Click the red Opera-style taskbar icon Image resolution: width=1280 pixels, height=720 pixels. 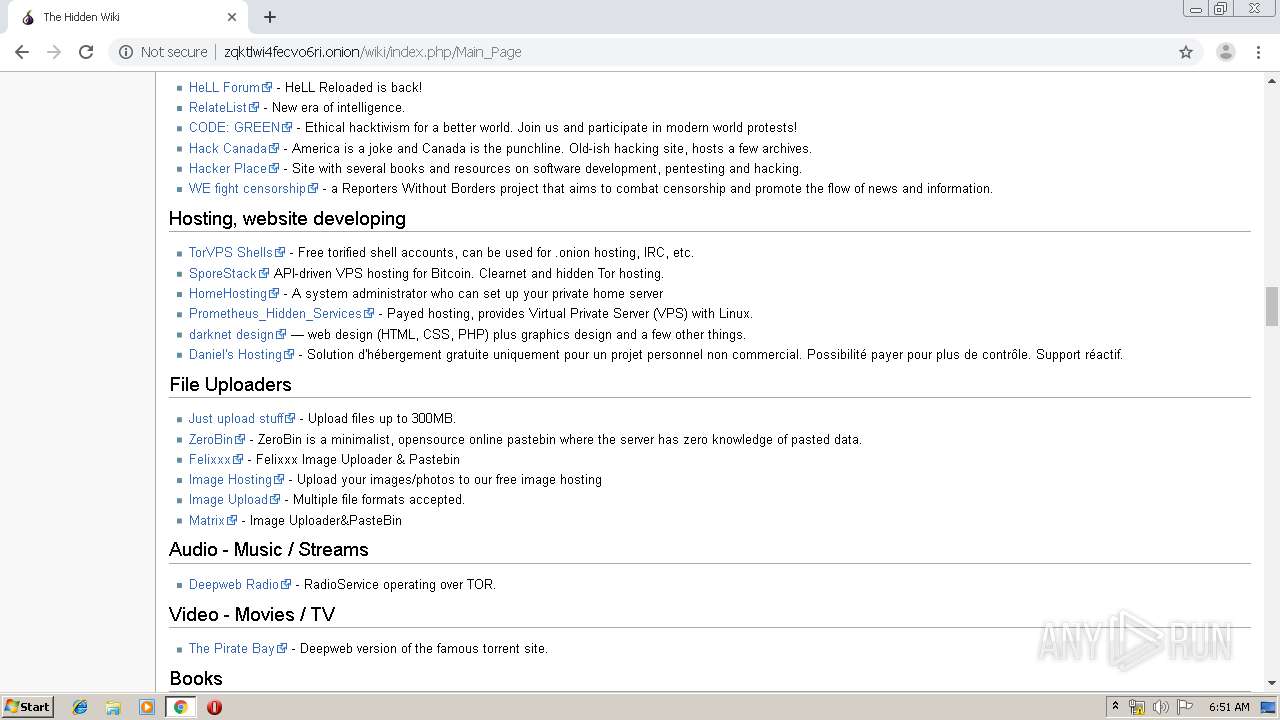(214, 707)
